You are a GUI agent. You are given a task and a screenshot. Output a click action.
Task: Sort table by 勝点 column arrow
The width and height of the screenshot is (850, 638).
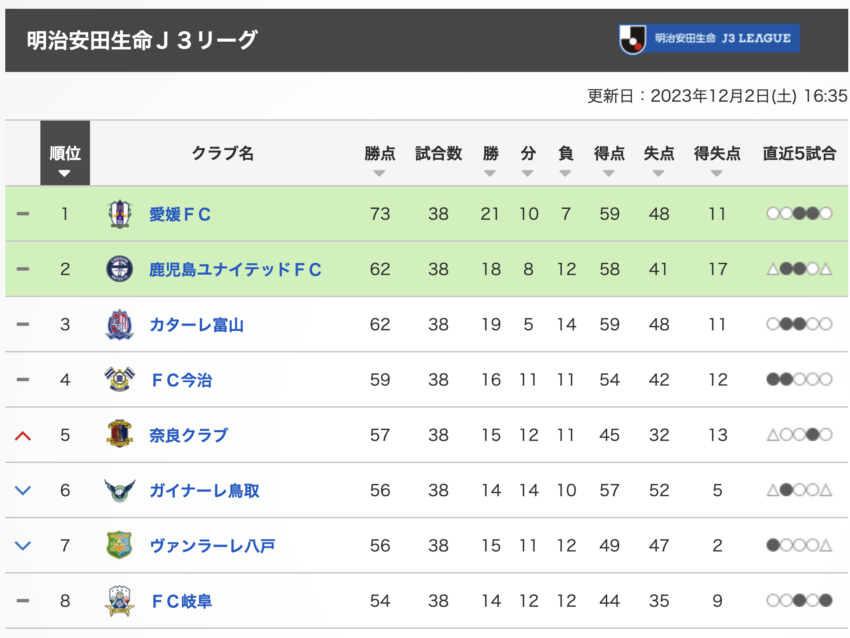coord(379,173)
